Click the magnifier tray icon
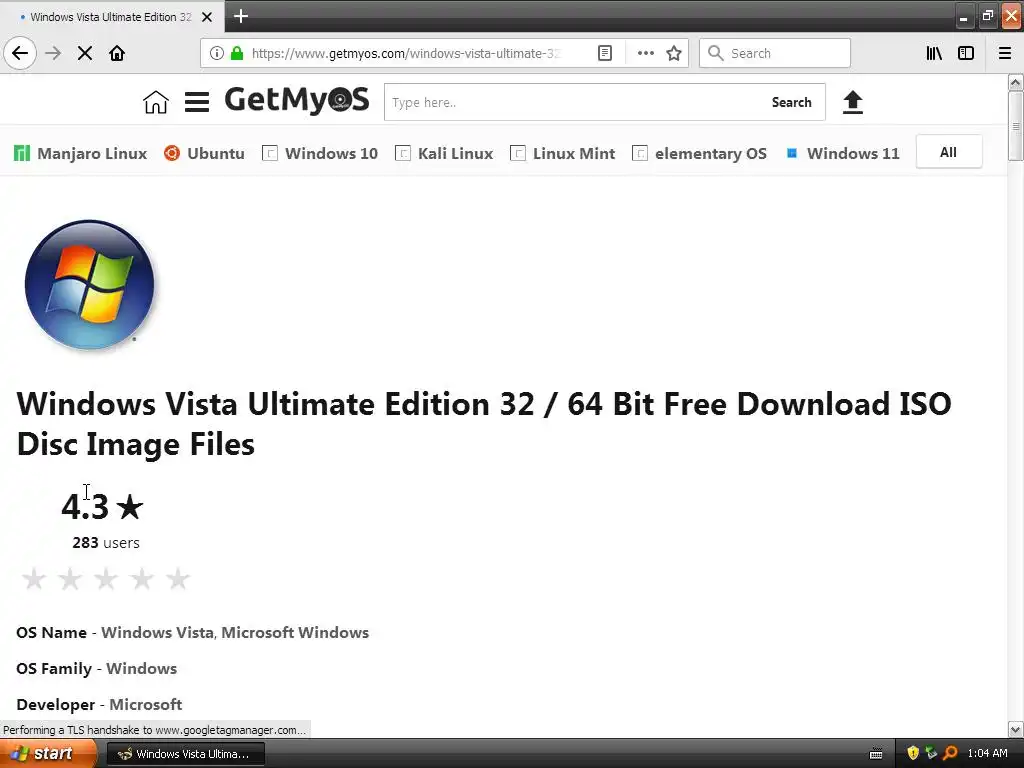 [x=950, y=754]
